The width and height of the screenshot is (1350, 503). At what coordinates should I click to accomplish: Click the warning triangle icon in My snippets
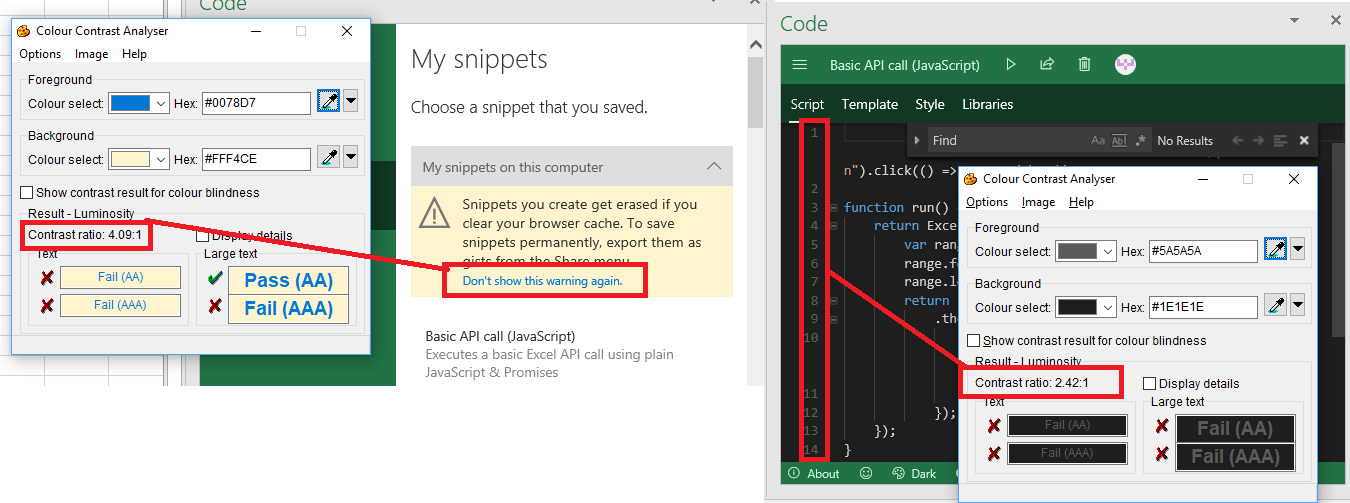(x=434, y=213)
